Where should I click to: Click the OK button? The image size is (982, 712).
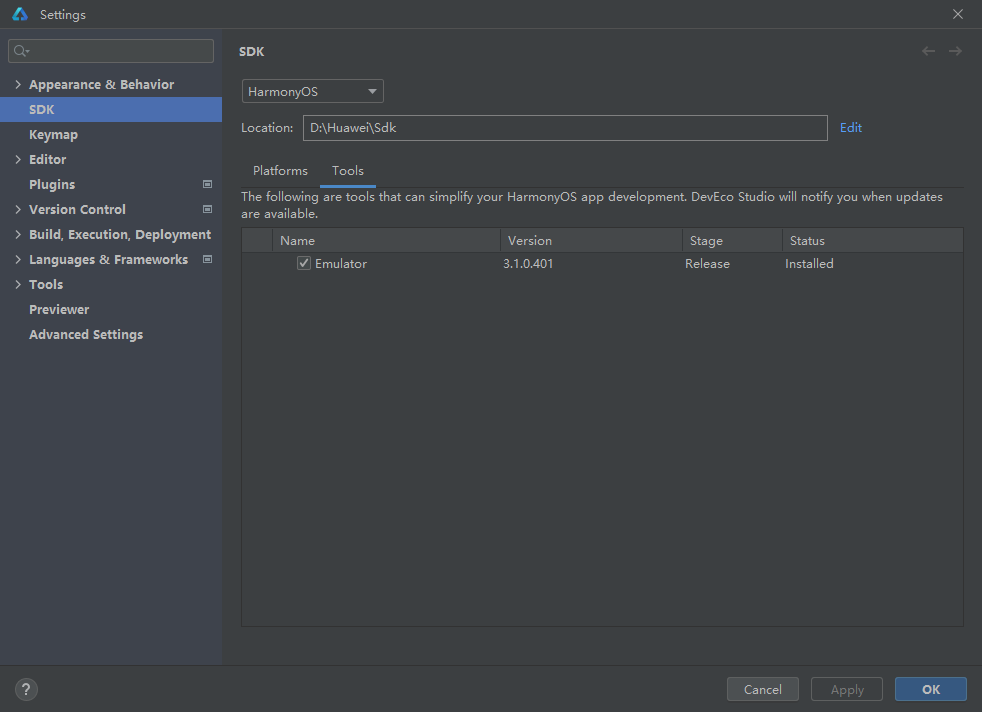pos(931,689)
